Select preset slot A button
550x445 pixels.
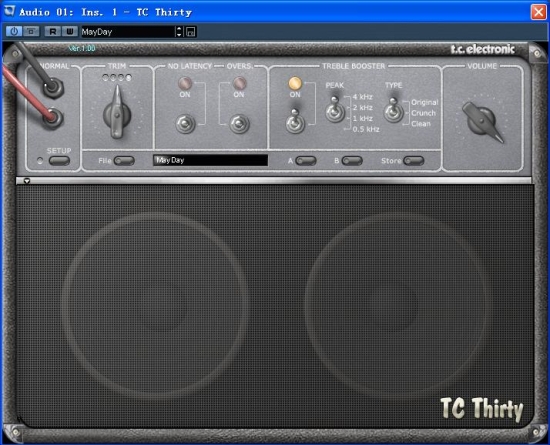pos(306,161)
